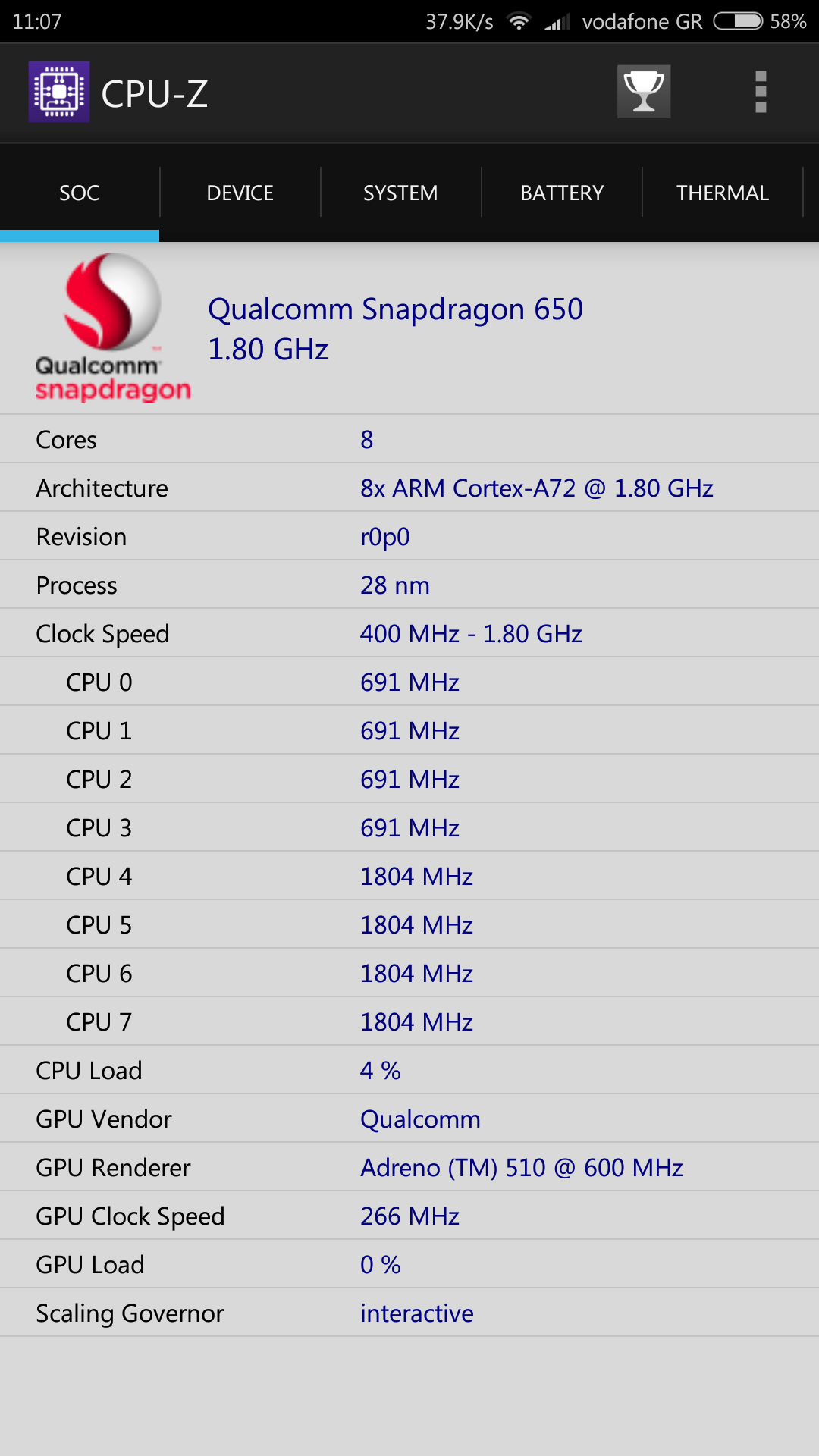Viewport: 819px width, 1456px height.
Task: Open the trophy benchmark icon
Action: tap(644, 92)
